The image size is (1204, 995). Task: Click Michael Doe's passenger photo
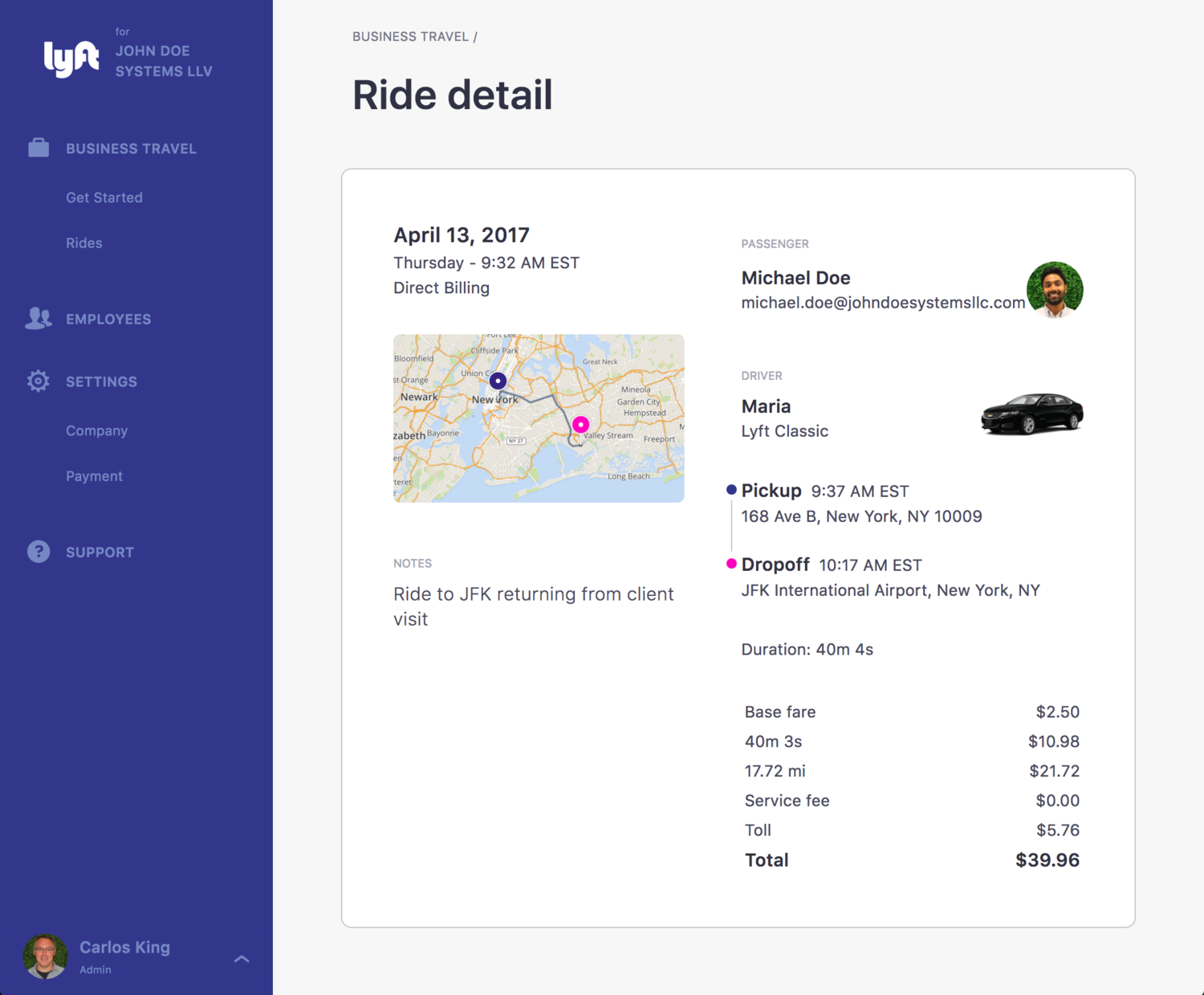click(x=1054, y=290)
